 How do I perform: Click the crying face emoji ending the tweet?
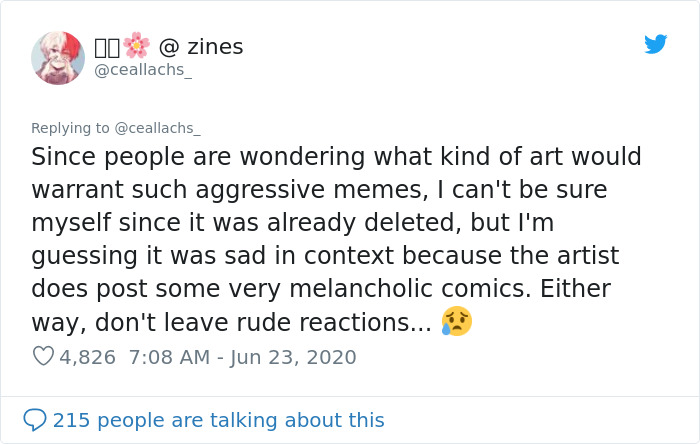(x=456, y=322)
